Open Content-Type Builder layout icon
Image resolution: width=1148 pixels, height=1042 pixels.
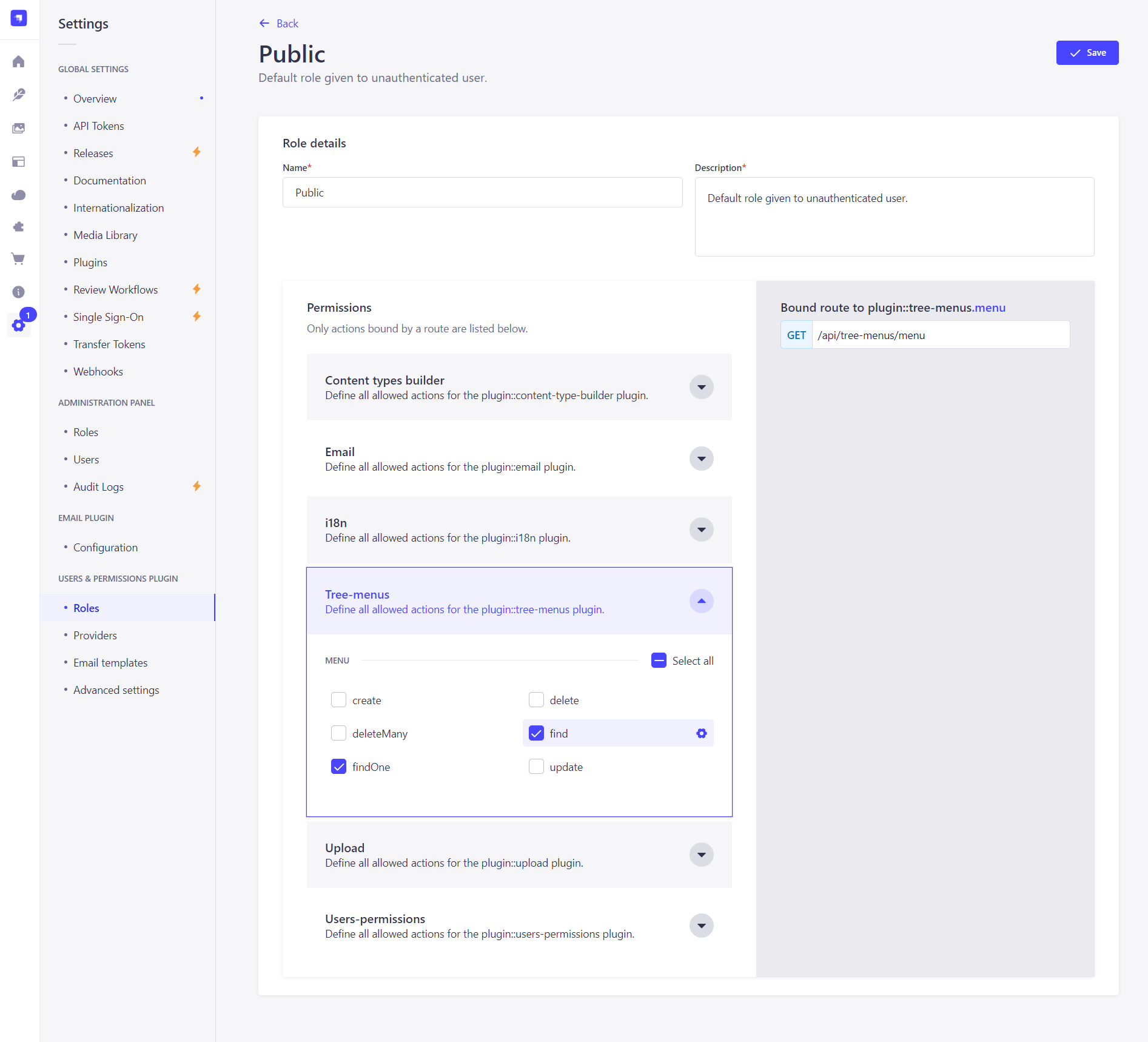(x=19, y=162)
